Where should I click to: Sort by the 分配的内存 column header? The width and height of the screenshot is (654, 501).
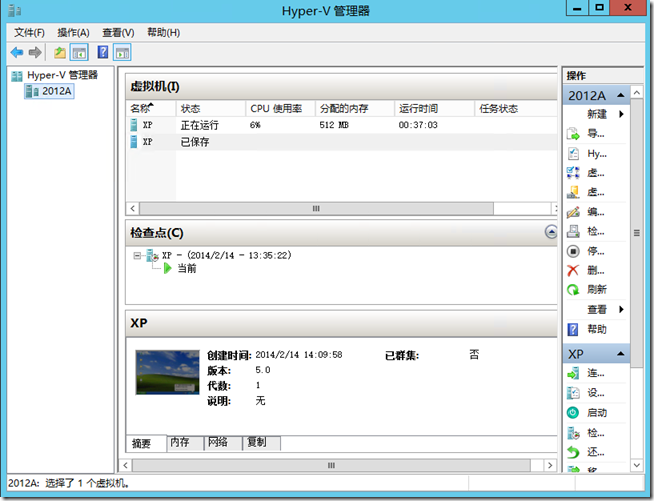point(355,108)
